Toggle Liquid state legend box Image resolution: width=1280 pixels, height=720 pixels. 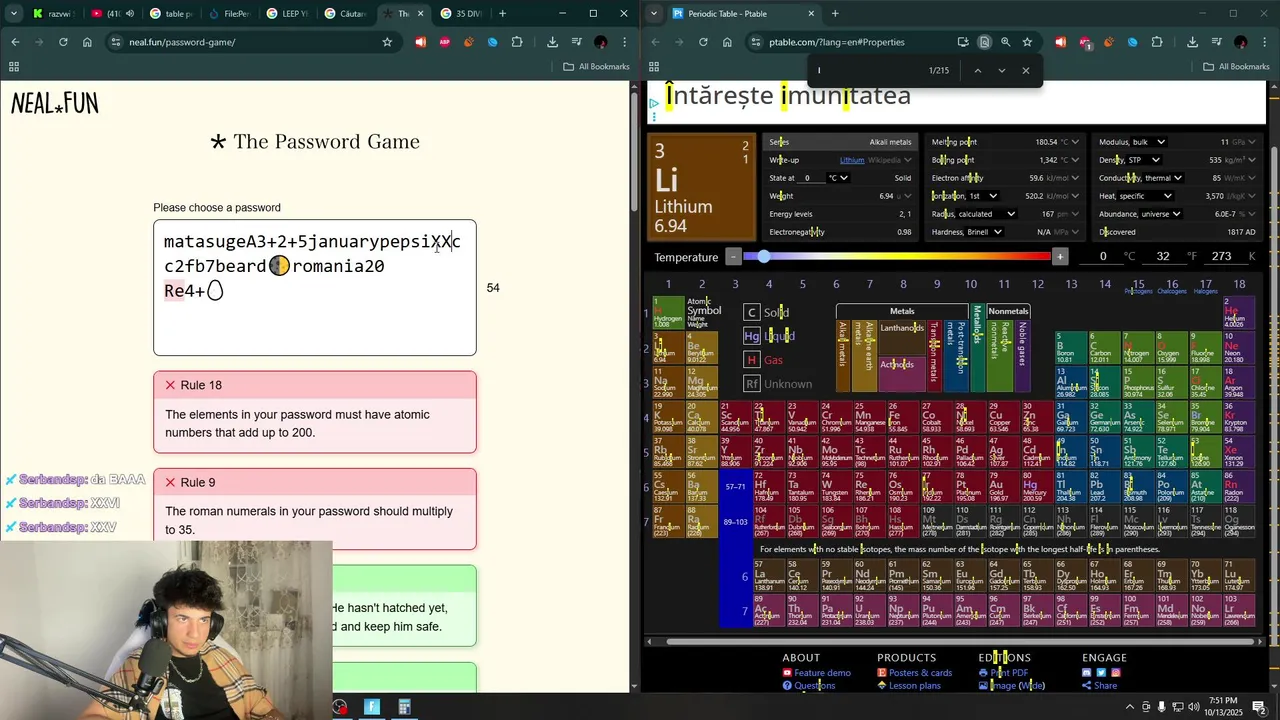click(752, 336)
